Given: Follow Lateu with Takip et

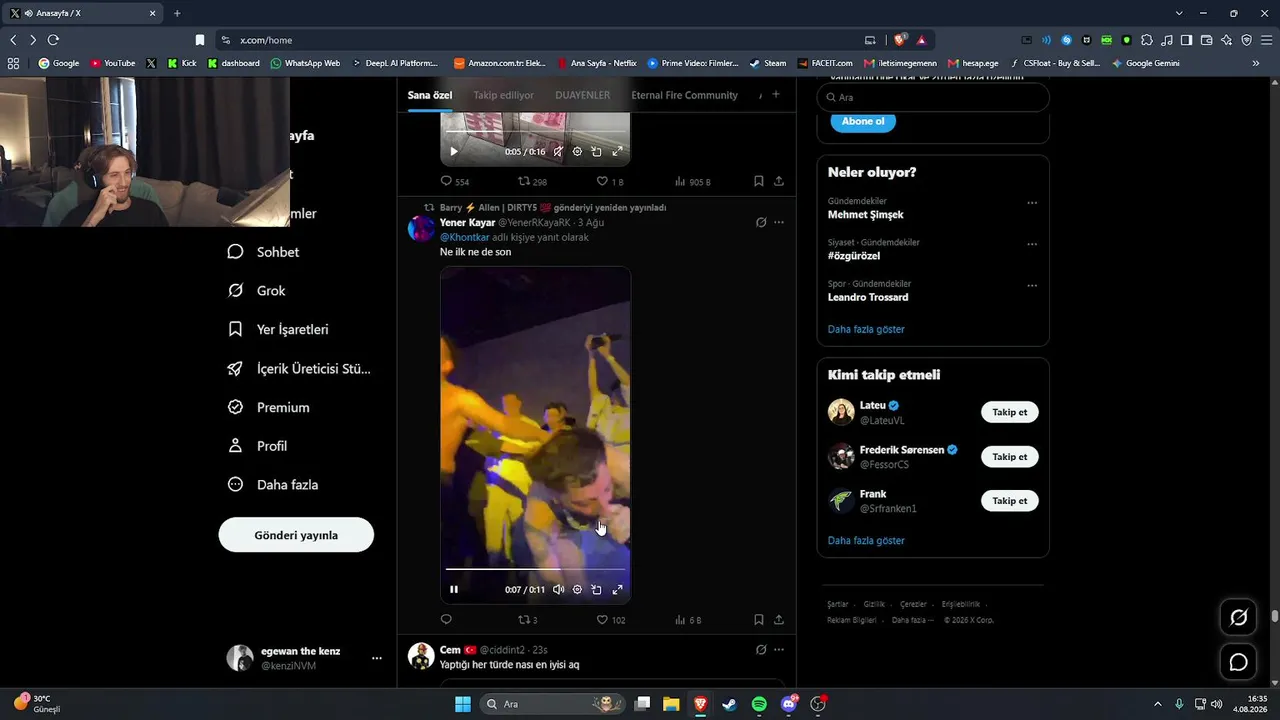Looking at the screenshot, I should pyautogui.click(x=1010, y=412).
